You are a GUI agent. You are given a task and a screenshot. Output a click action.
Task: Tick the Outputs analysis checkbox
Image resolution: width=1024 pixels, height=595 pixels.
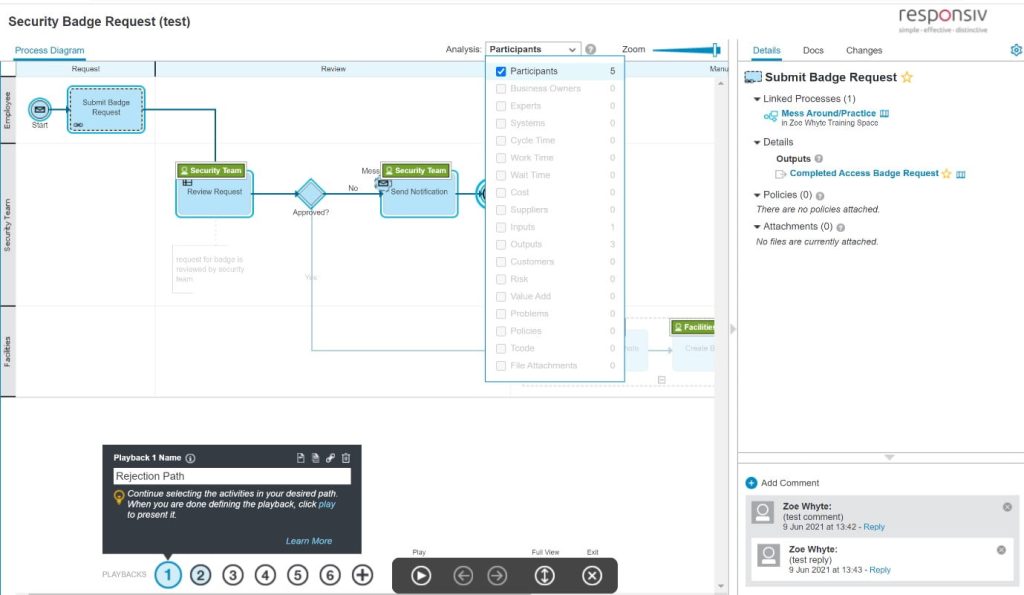pyautogui.click(x=501, y=245)
